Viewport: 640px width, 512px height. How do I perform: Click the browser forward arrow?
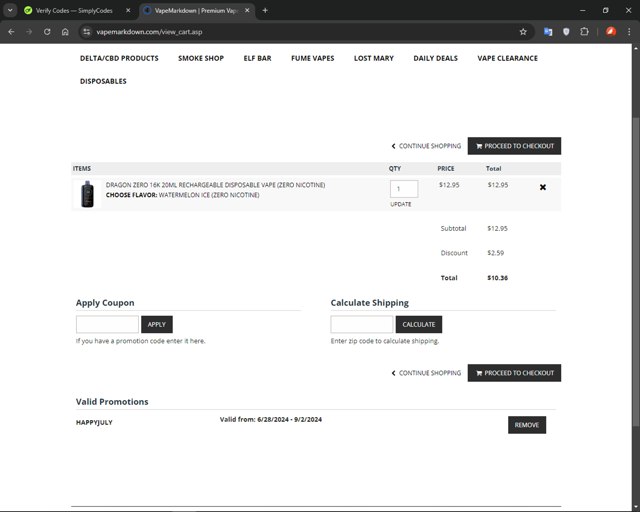tap(29, 32)
